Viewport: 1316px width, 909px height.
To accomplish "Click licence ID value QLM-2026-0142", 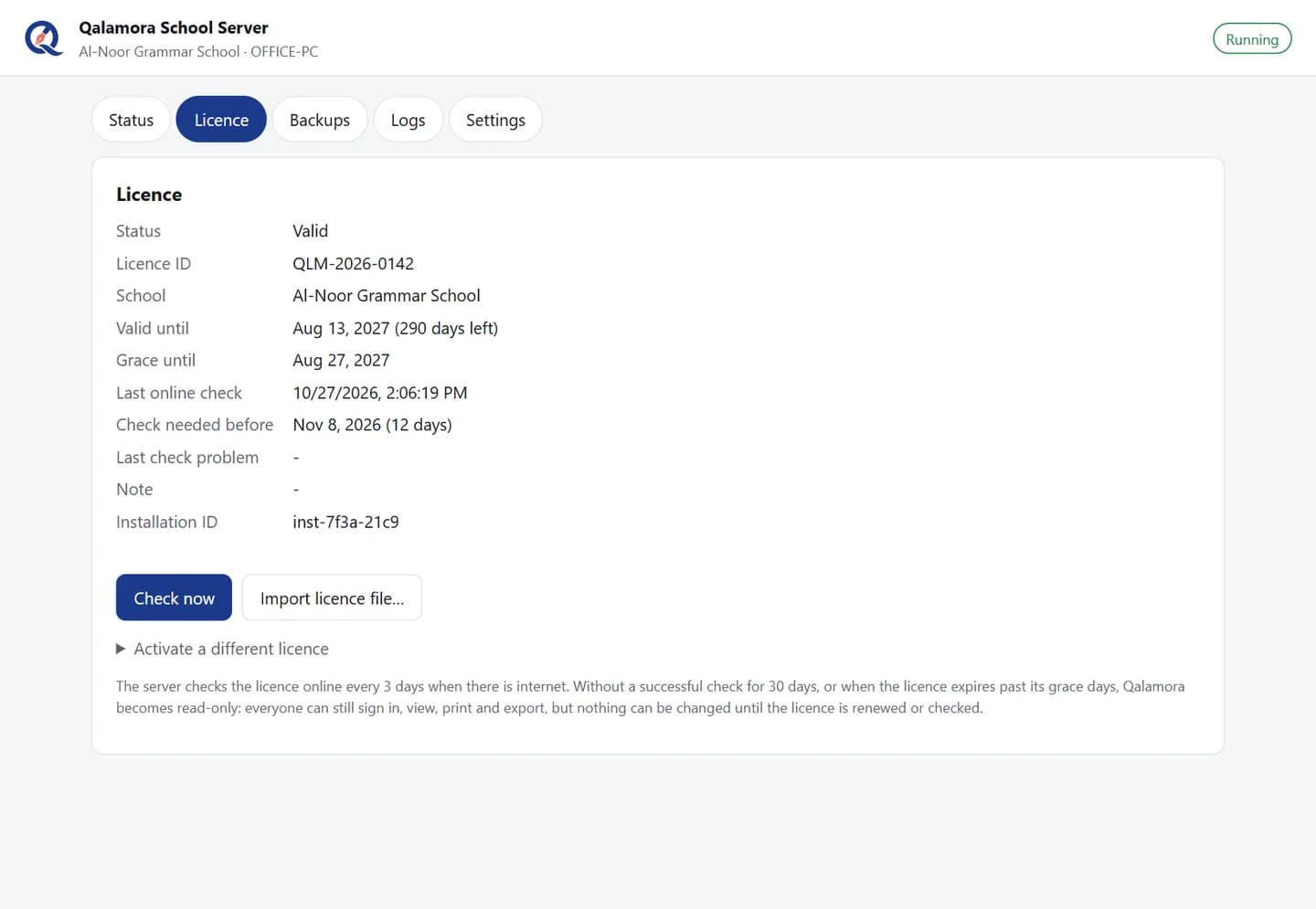I will (x=353, y=264).
